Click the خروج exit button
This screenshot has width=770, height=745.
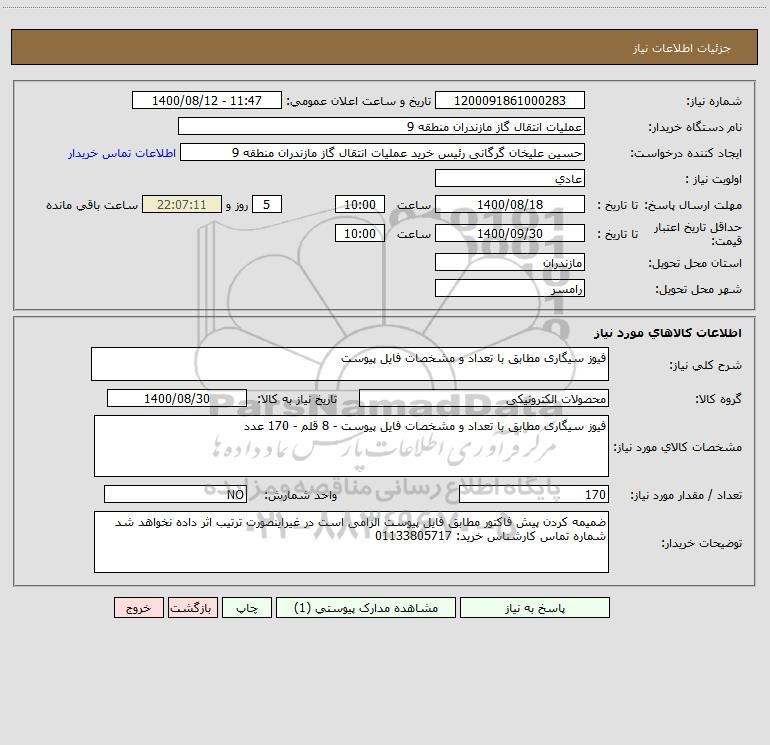click(x=138, y=608)
